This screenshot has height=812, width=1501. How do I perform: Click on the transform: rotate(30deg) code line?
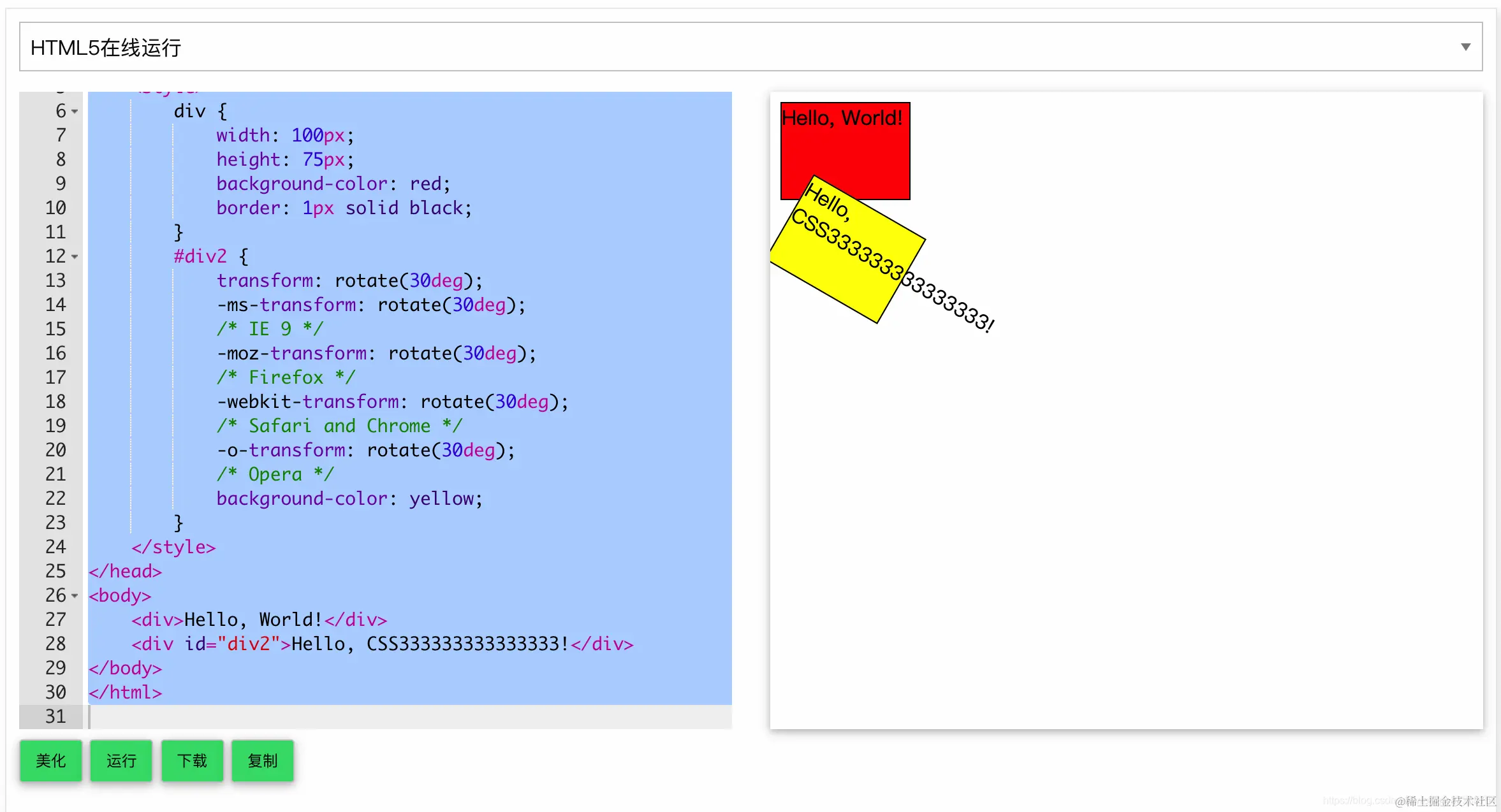(349, 280)
